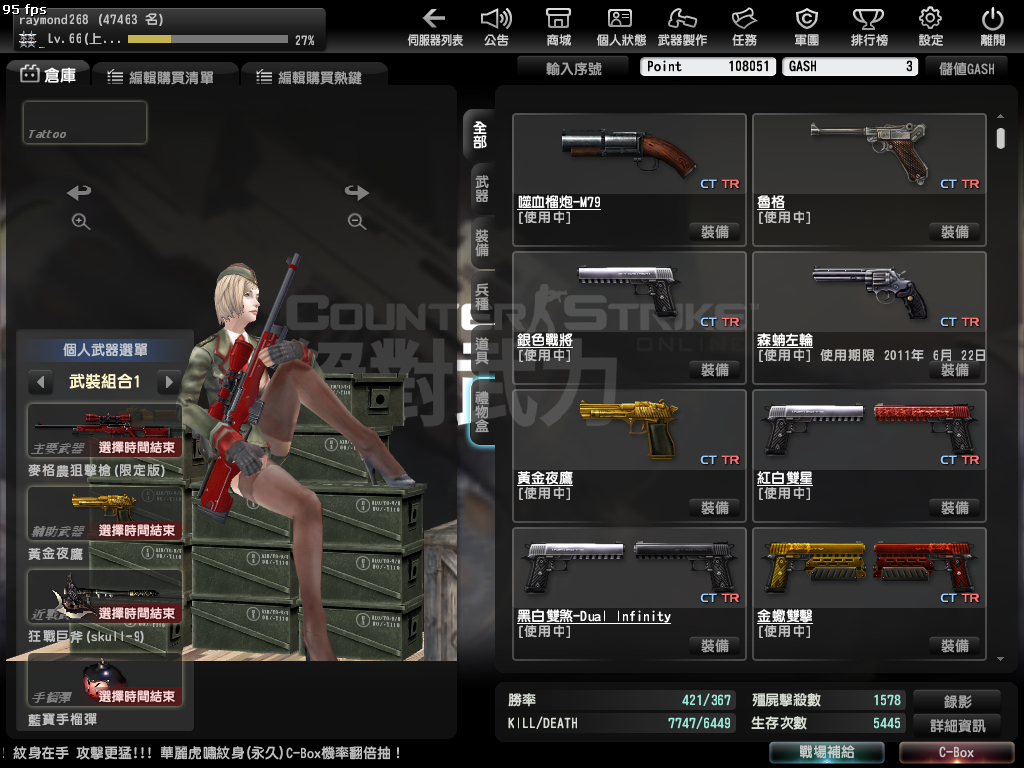The width and height of the screenshot is (1024, 768).
Task: Open the 軍團 clan shield icon
Action: pyautogui.click(x=807, y=27)
